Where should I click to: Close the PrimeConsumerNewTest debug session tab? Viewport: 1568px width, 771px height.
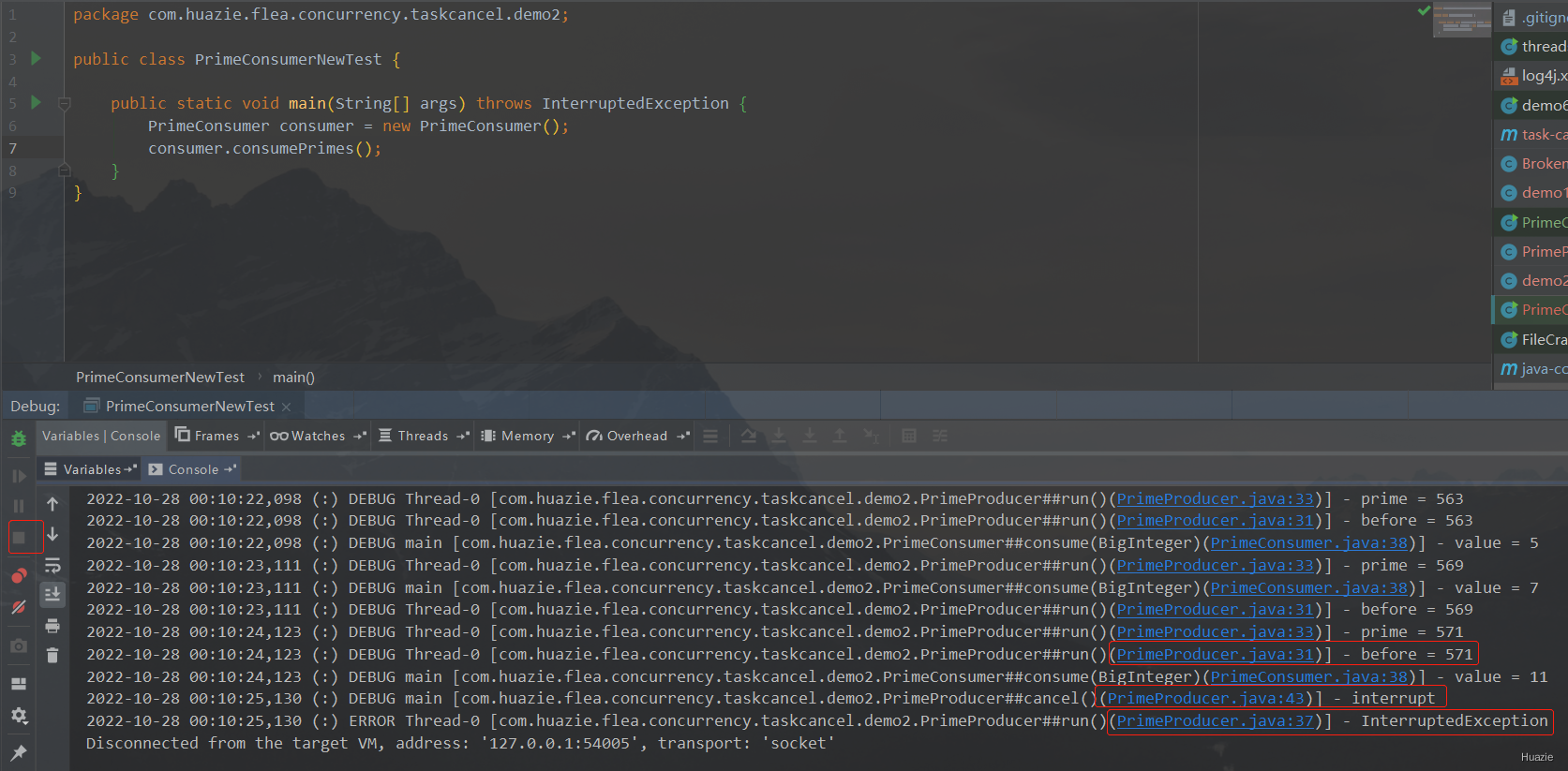click(287, 407)
